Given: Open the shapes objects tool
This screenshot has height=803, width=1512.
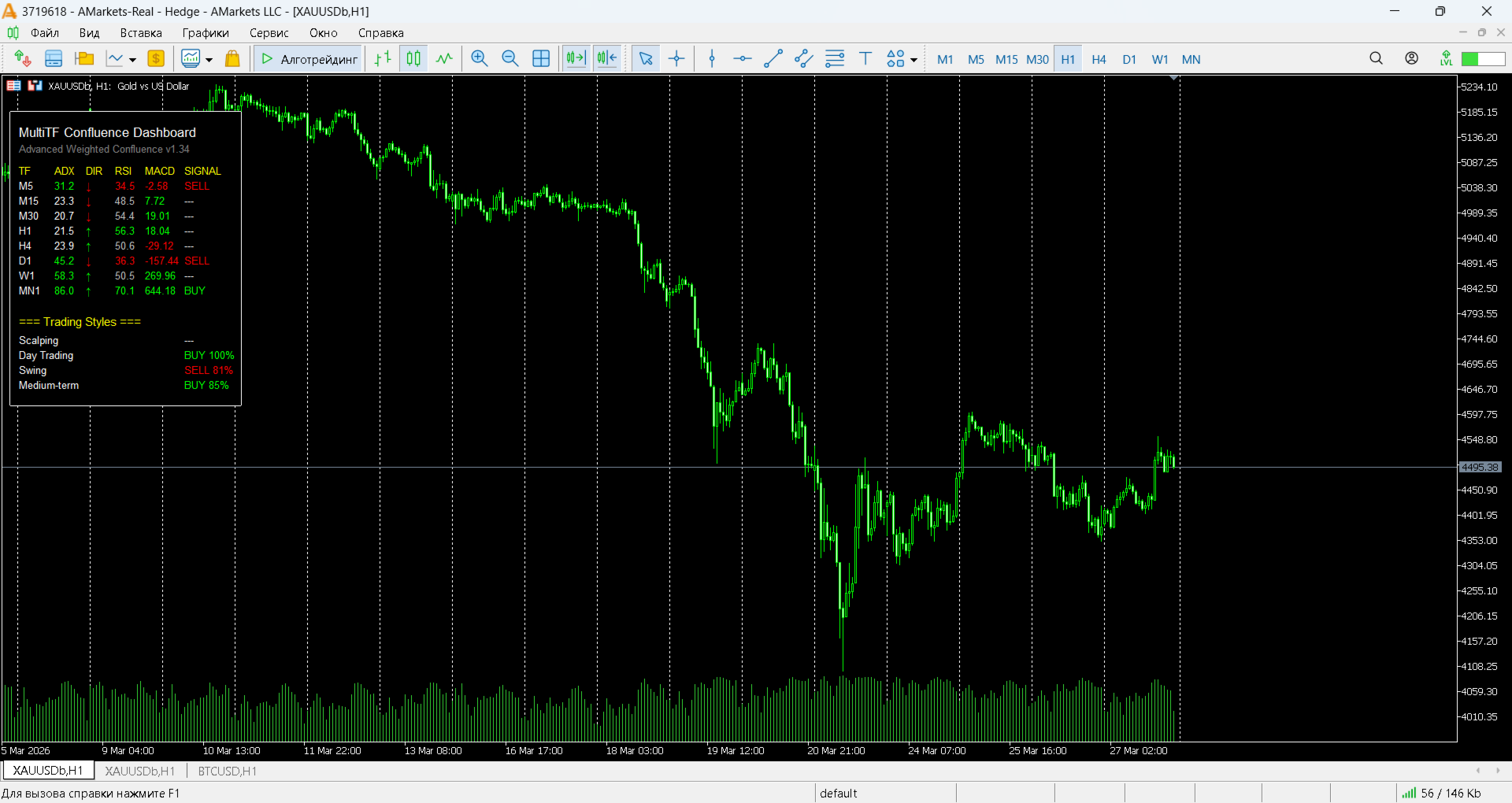Looking at the screenshot, I should coord(895,59).
